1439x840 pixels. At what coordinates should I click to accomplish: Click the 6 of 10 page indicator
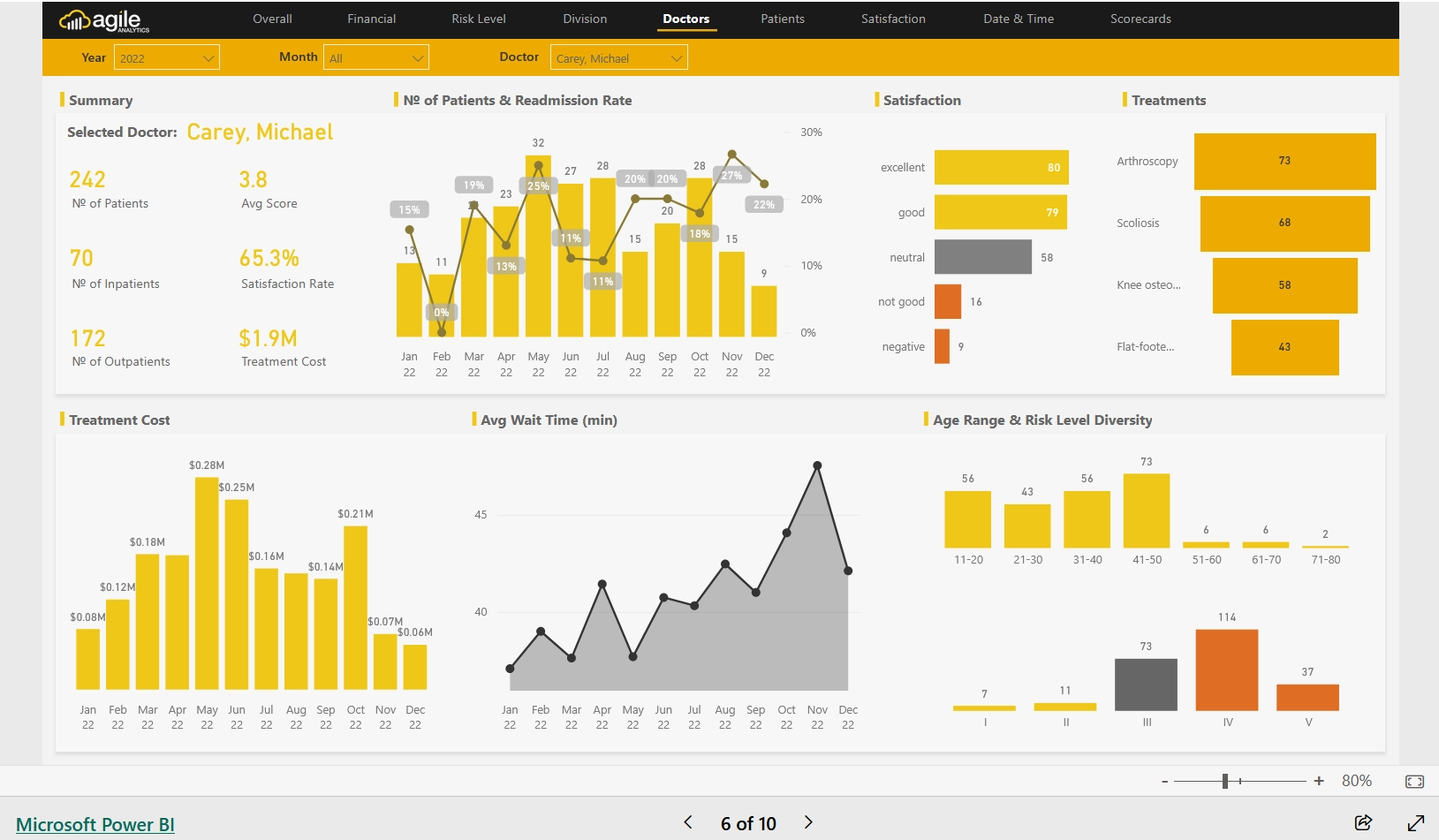pos(748,823)
